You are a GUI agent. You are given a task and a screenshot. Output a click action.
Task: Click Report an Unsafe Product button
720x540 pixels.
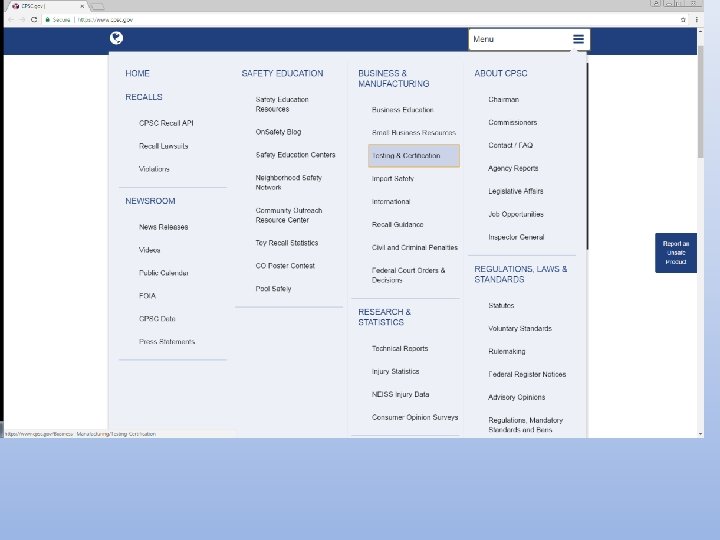pos(675,253)
